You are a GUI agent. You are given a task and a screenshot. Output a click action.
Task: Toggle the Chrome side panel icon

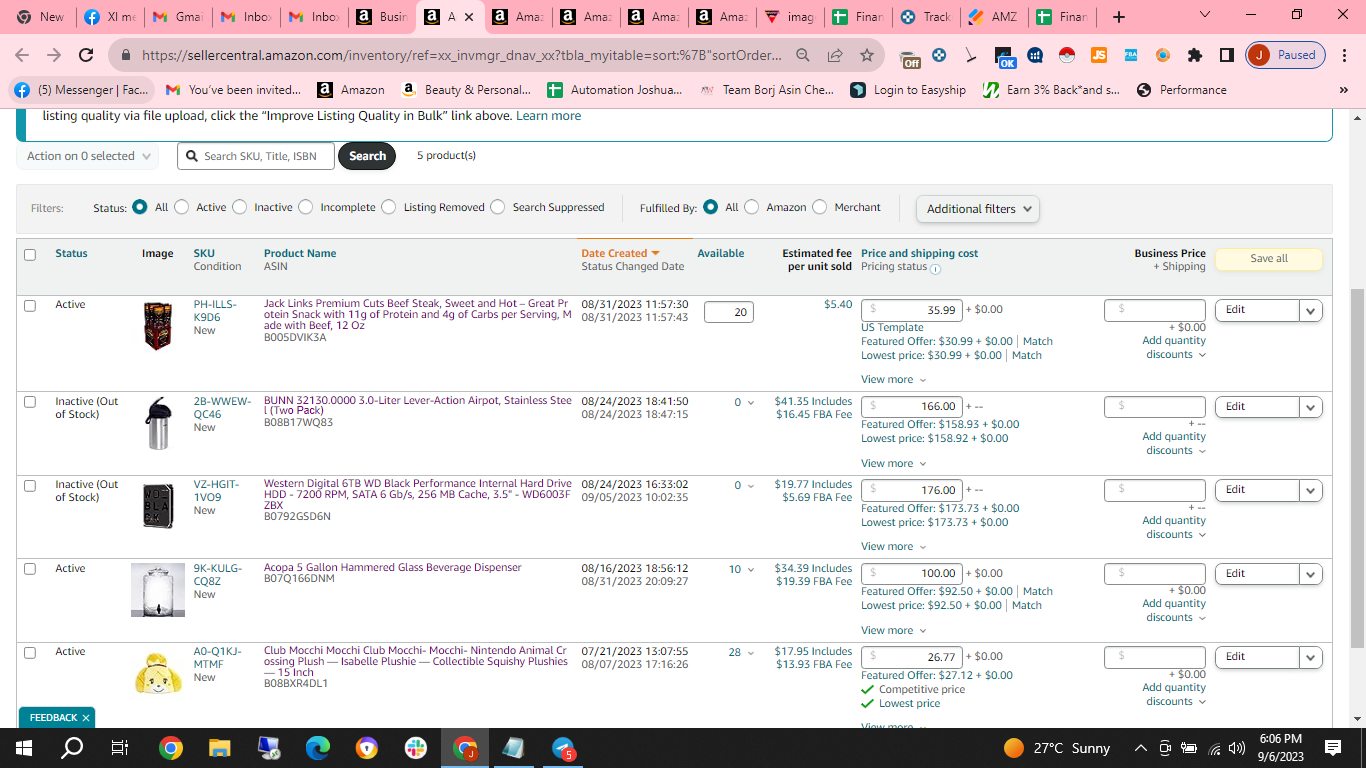point(1226,56)
